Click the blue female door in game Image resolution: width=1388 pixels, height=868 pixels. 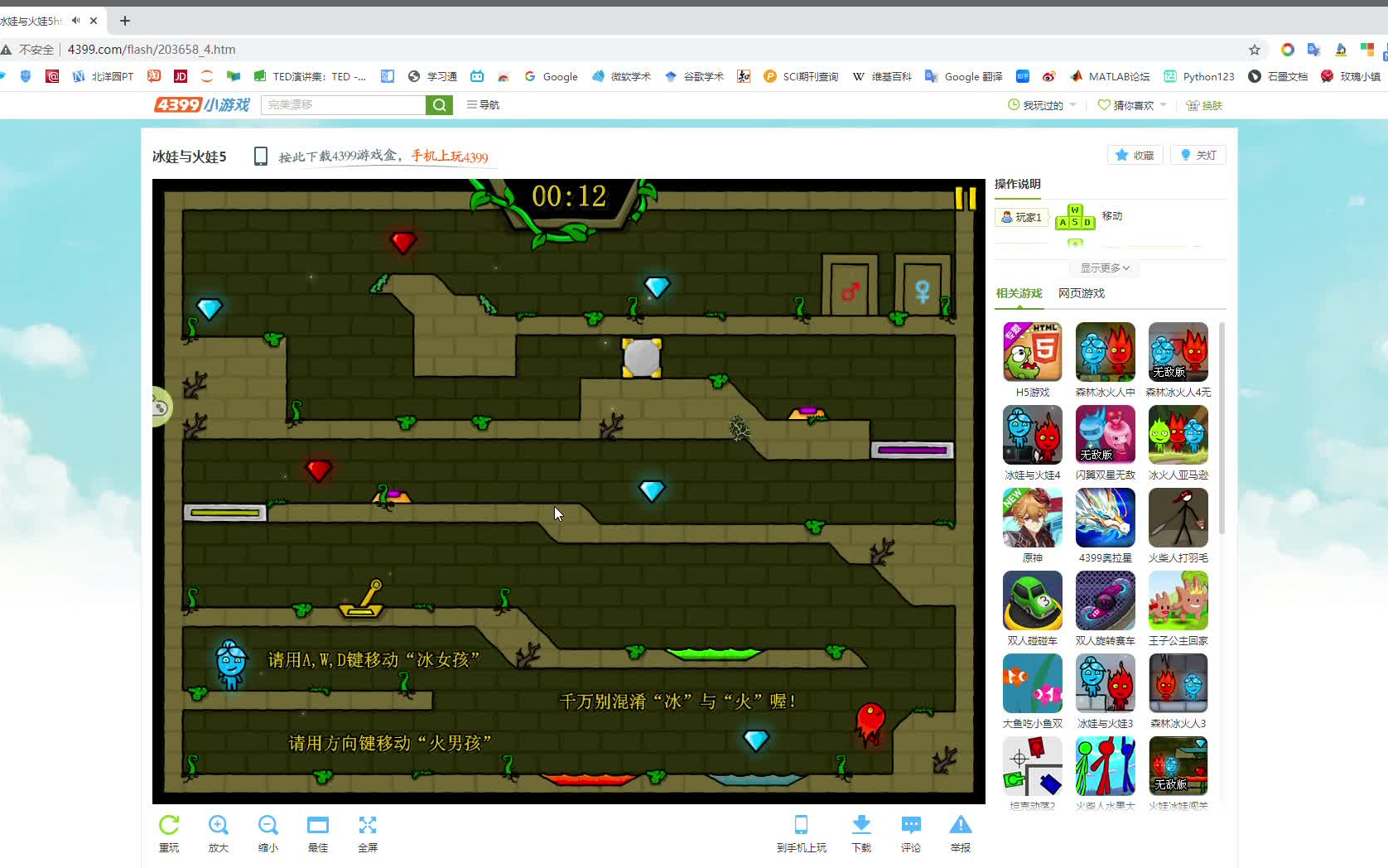pyautogui.click(x=922, y=286)
